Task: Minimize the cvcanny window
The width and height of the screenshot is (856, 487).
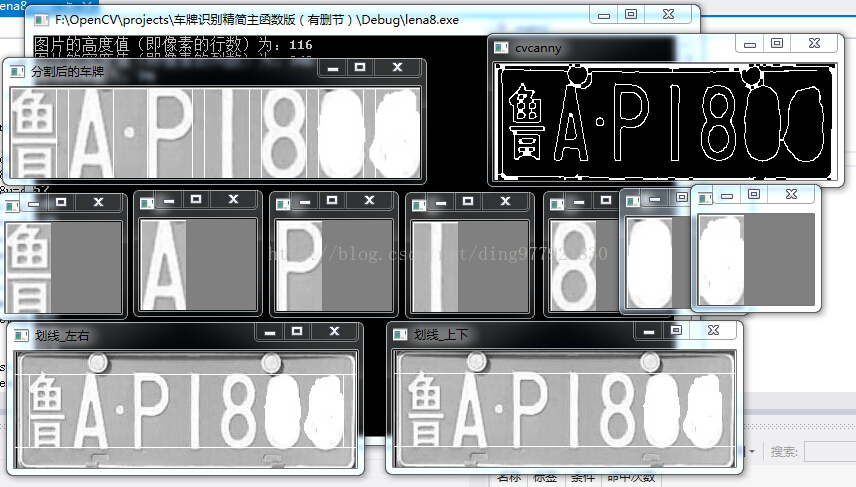Action: [x=750, y=43]
